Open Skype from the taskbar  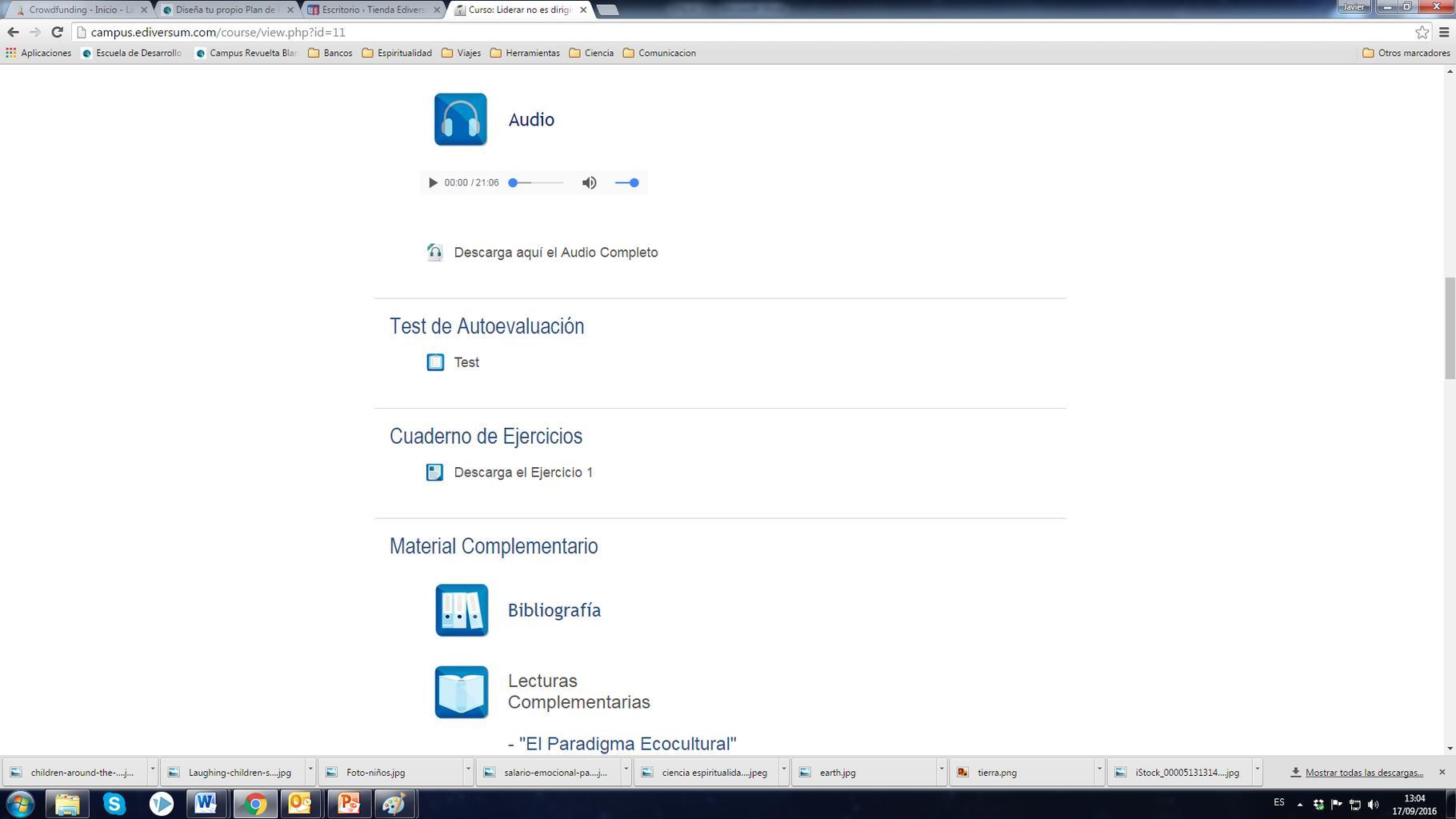pos(114,803)
